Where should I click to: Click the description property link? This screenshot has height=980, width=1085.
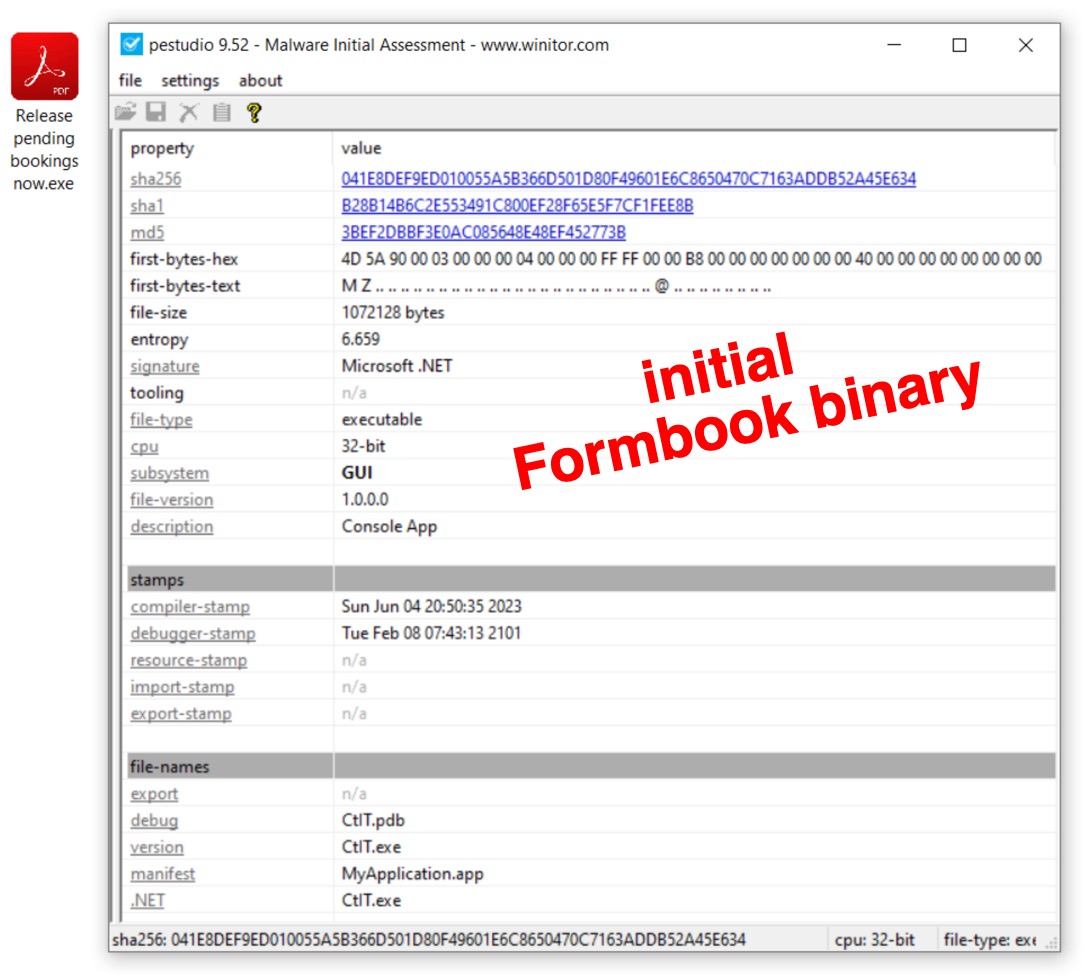(x=172, y=527)
